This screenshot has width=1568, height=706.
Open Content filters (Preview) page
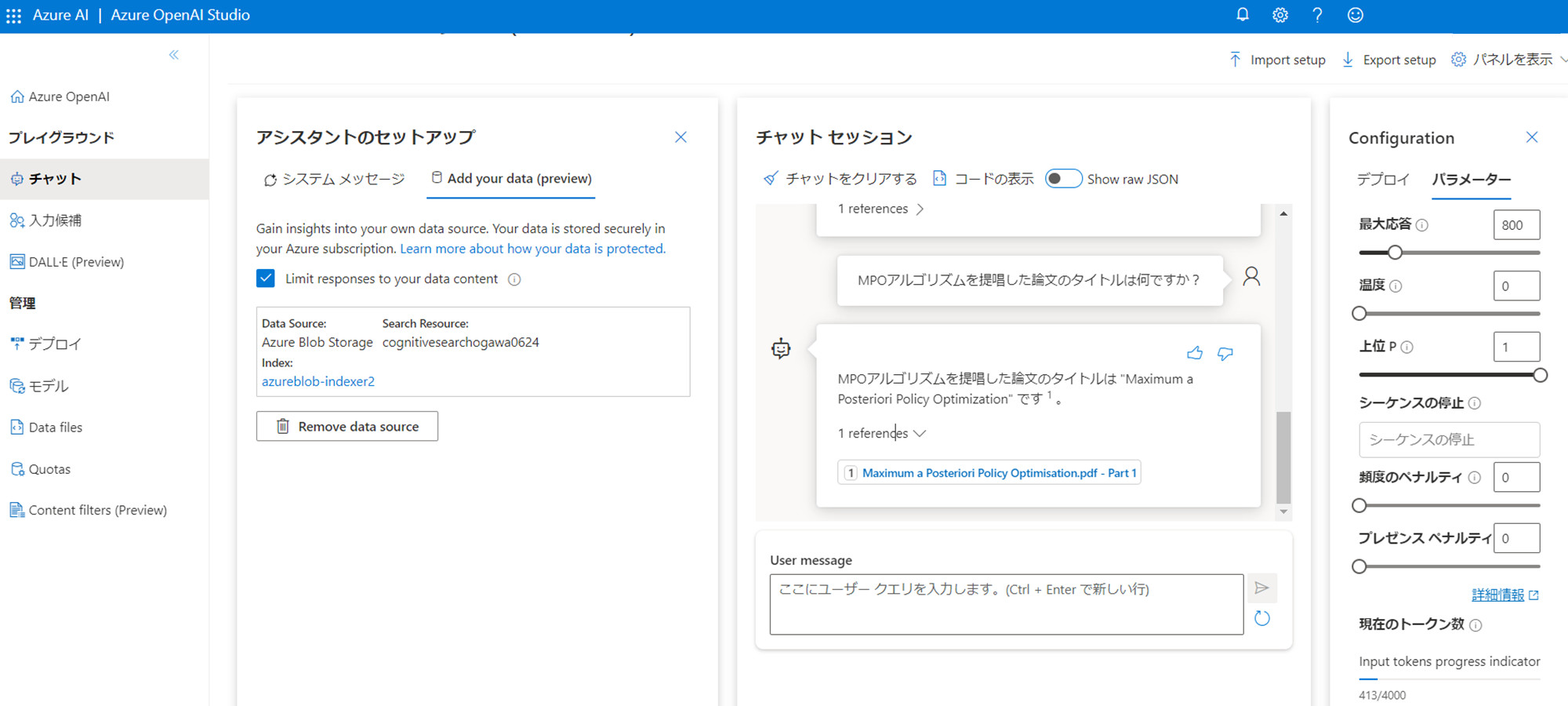click(89, 510)
